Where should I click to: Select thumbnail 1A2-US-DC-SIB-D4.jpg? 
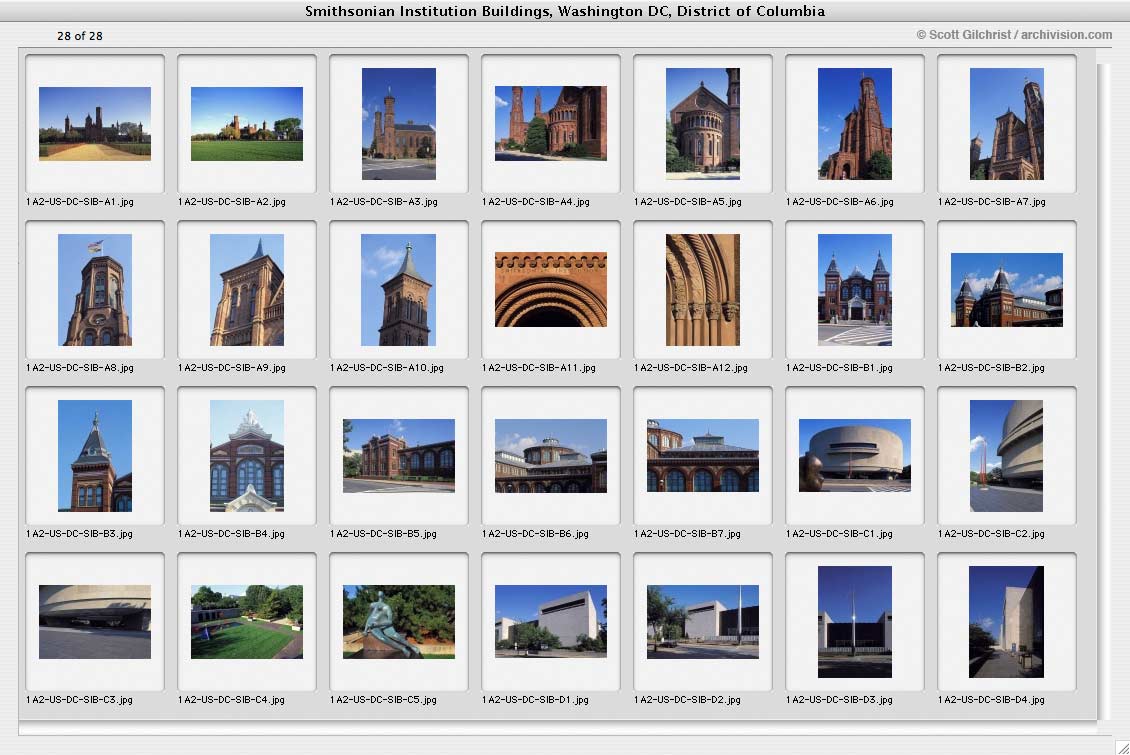coord(1007,622)
